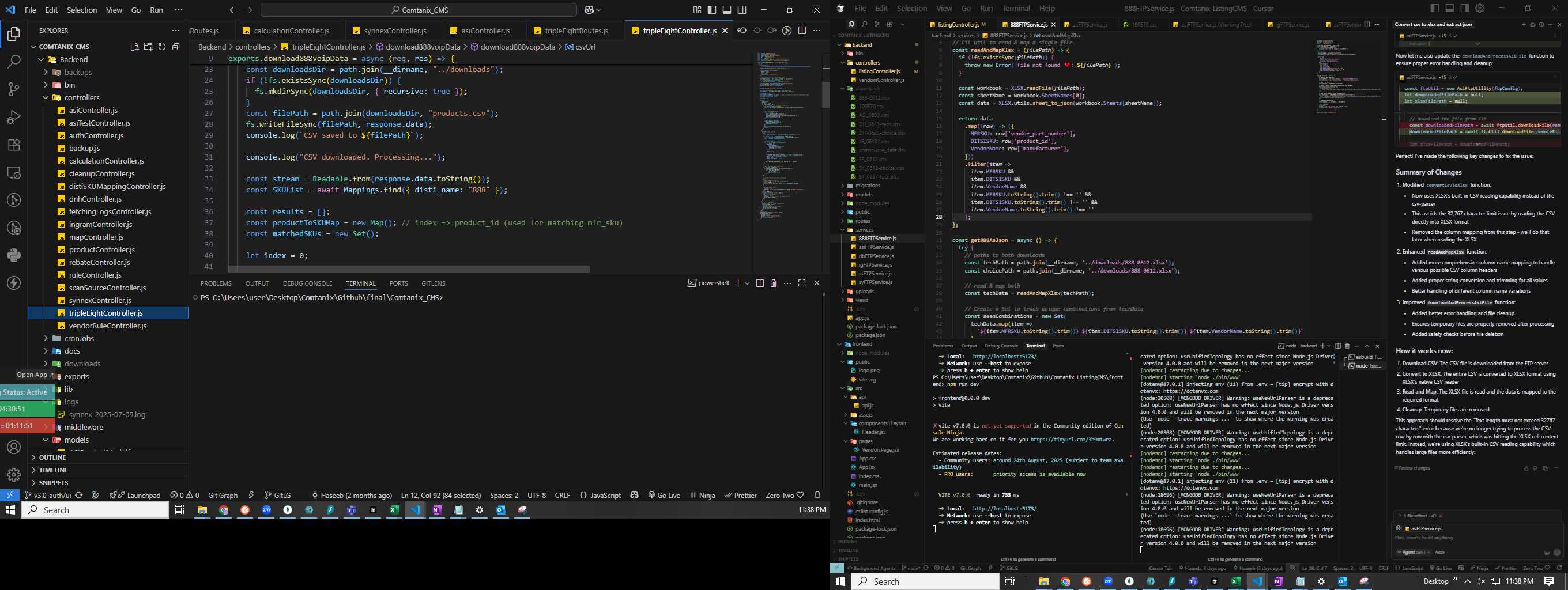This screenshot has width=1568, height=590.
Task: Open new terminal launch profile dropdown
Action: (x=747, y=283)
